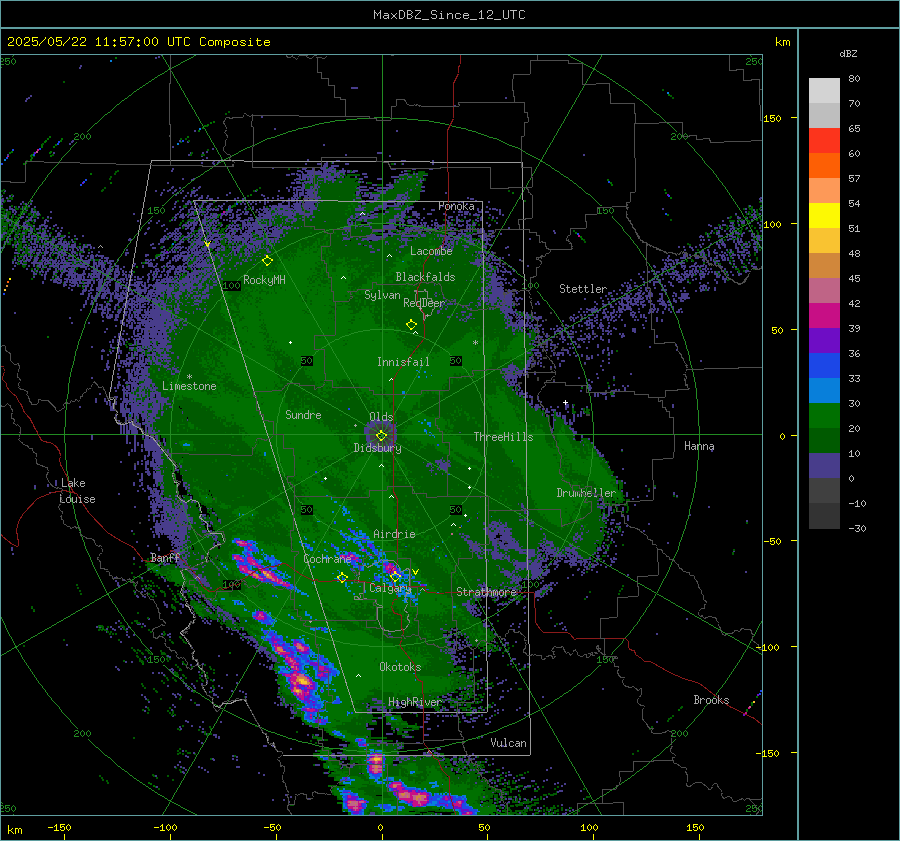Select the Brooks label

pos(711,700)
